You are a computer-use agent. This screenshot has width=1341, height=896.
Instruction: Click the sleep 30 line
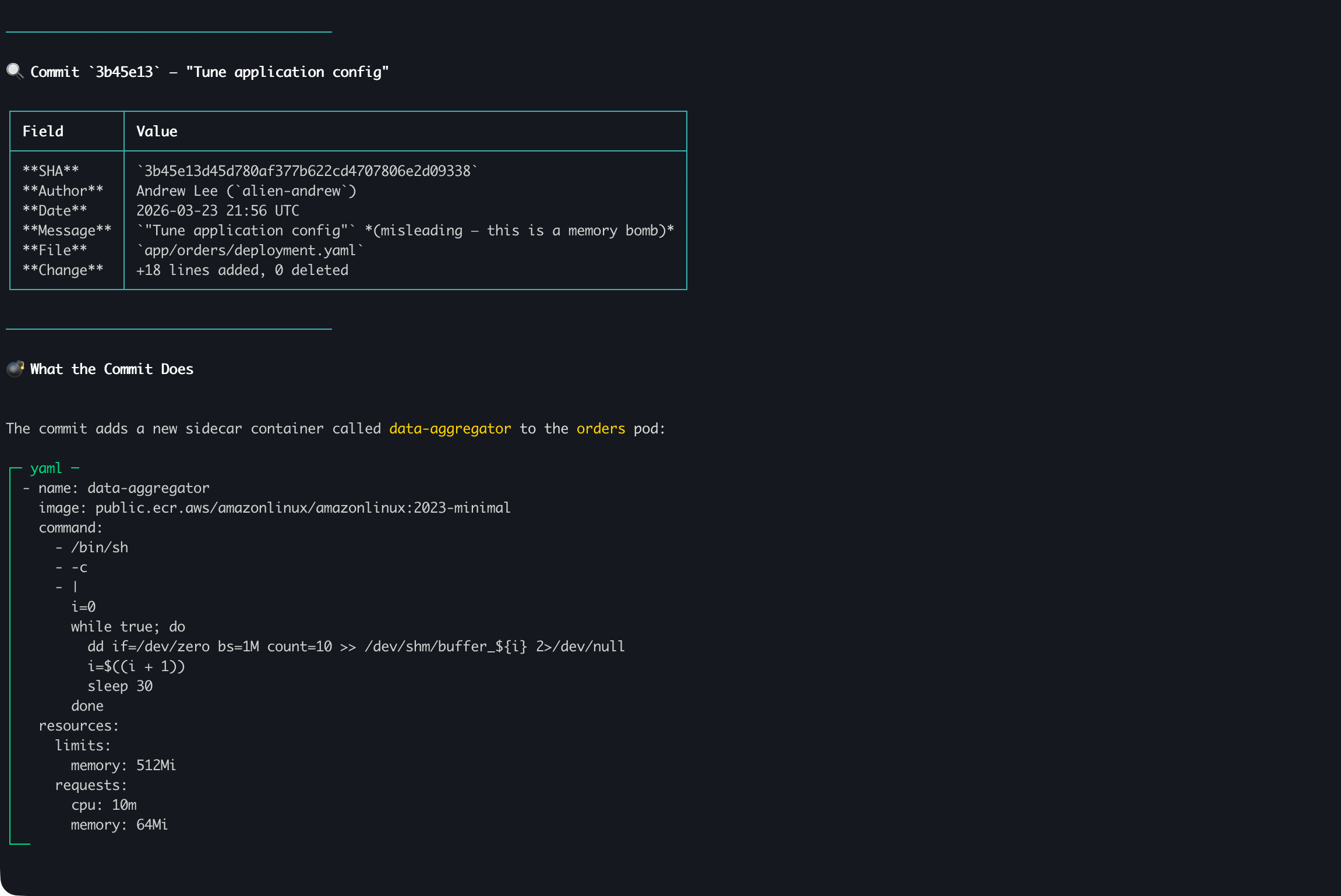(x=120, y=686)
